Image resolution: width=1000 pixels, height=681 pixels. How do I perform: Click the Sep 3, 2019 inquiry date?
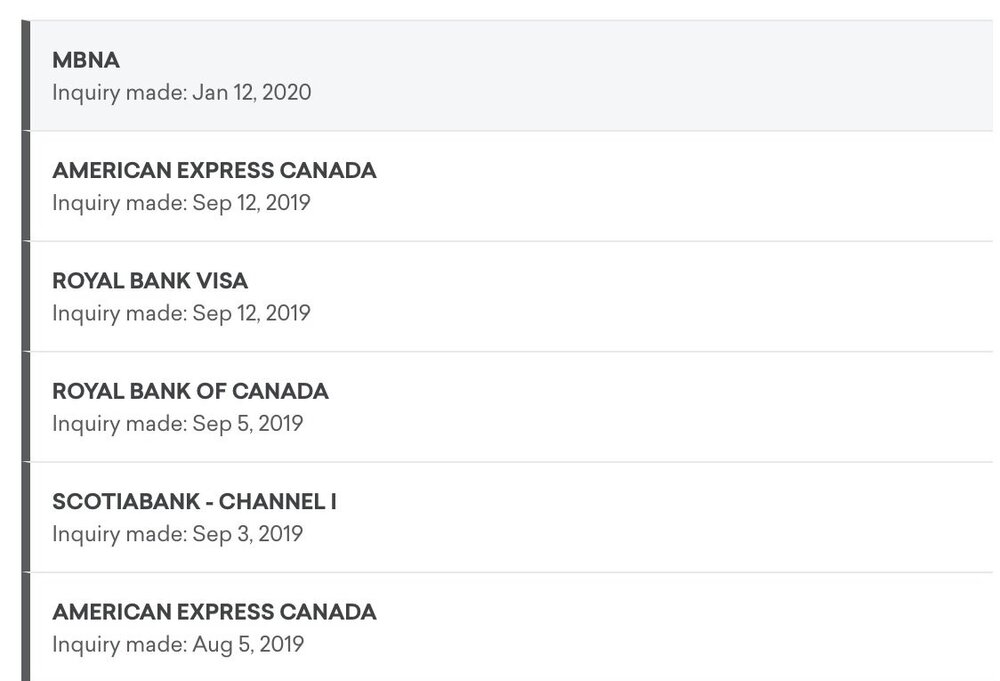pyautogui.click(x=177, y=534)
